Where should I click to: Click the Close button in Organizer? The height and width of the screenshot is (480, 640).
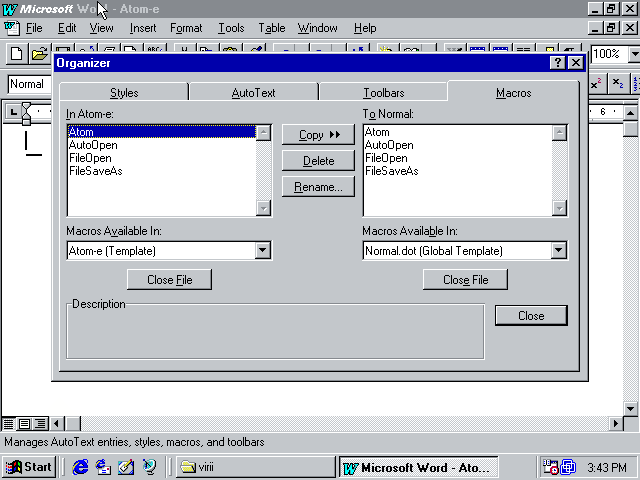tap(531, 316)
